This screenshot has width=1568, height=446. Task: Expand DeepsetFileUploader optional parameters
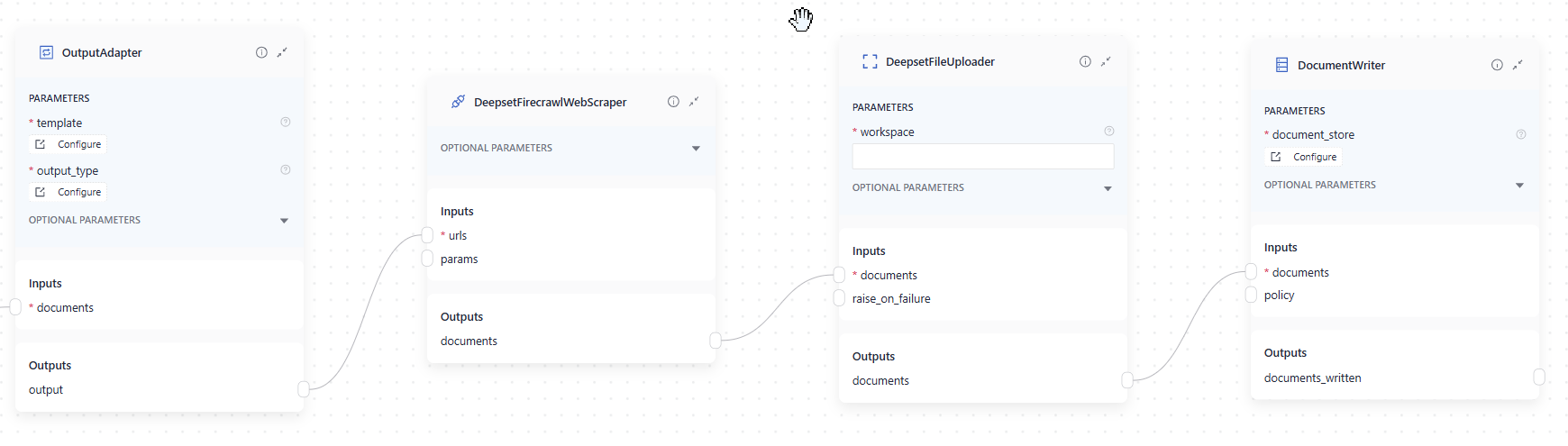(1108, 188)
